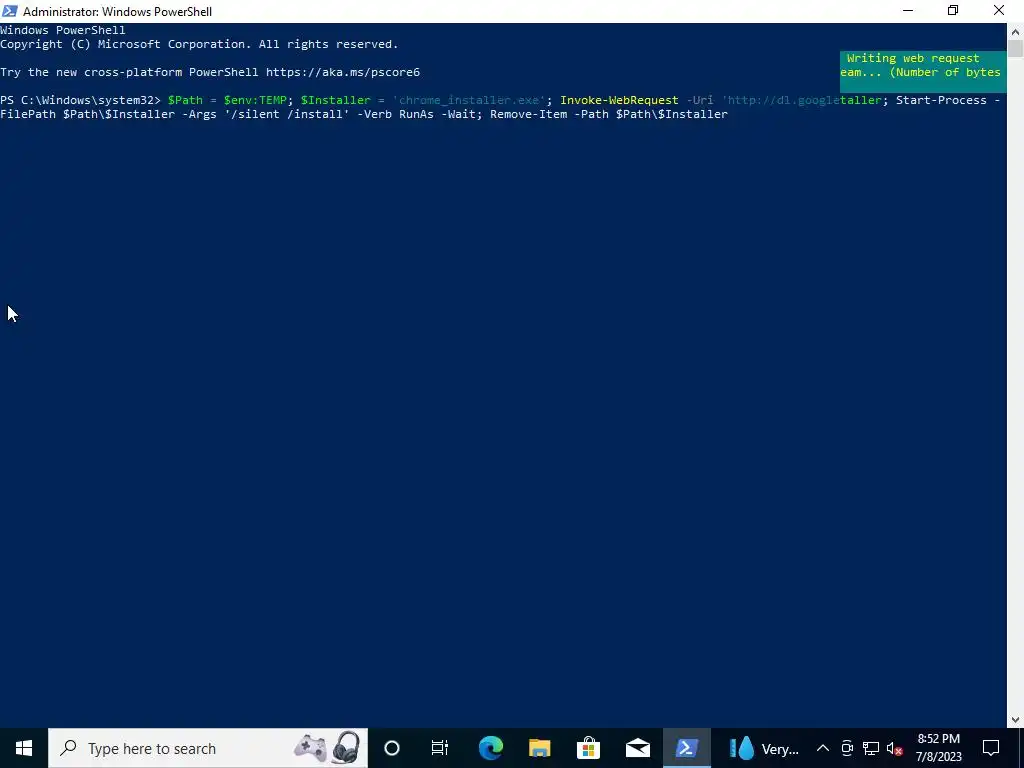Open the Windows Start menu
The width and height of the screenshot is (1024, 768).
(24, 748)
